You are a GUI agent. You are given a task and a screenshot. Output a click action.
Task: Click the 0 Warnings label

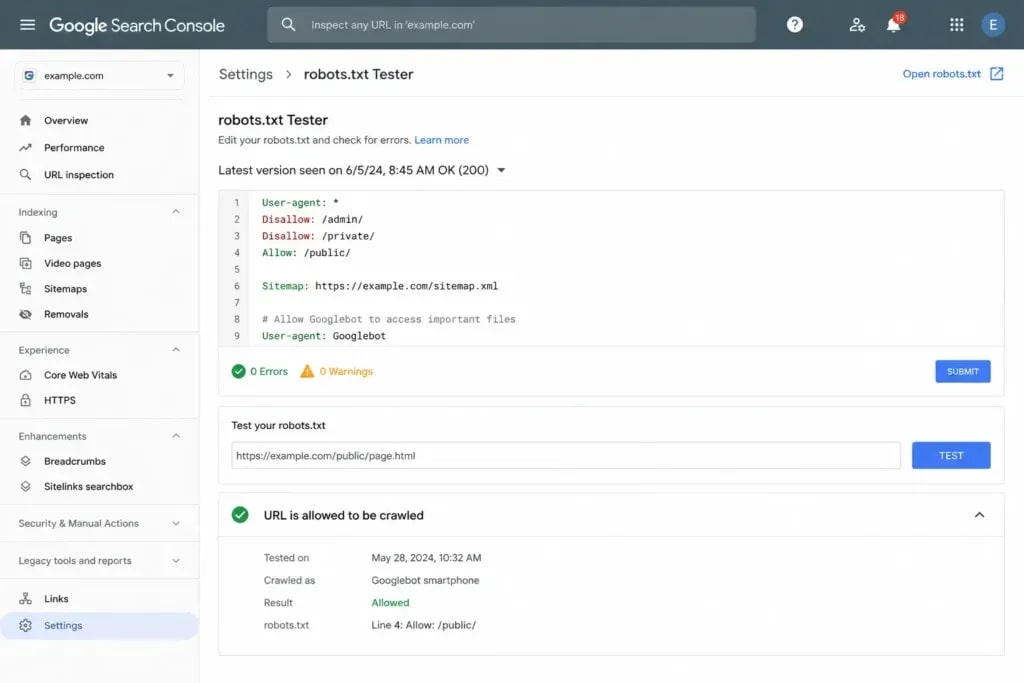coord(345,372)
